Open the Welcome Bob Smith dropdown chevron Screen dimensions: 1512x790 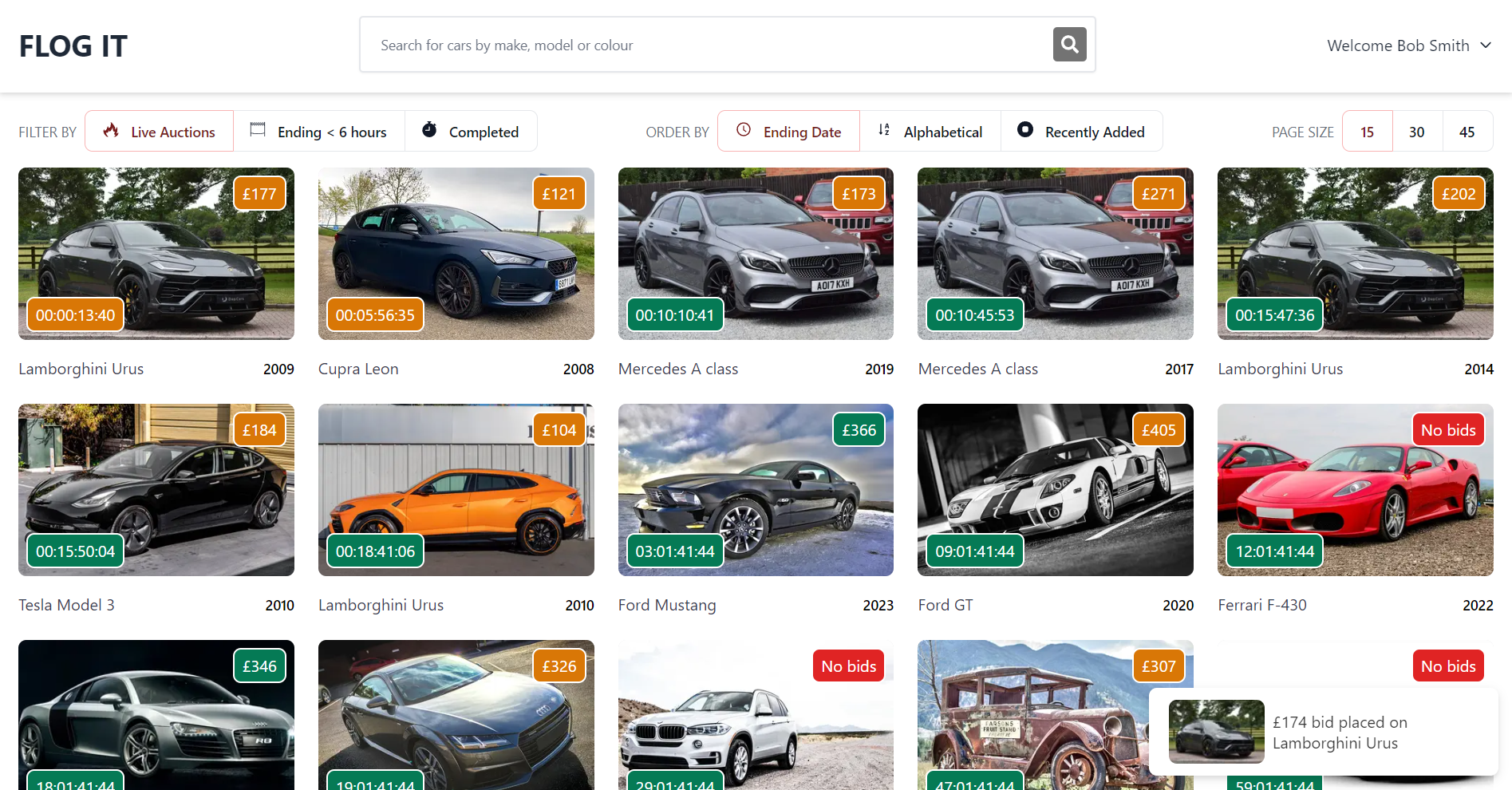(x=1486, y=45)
